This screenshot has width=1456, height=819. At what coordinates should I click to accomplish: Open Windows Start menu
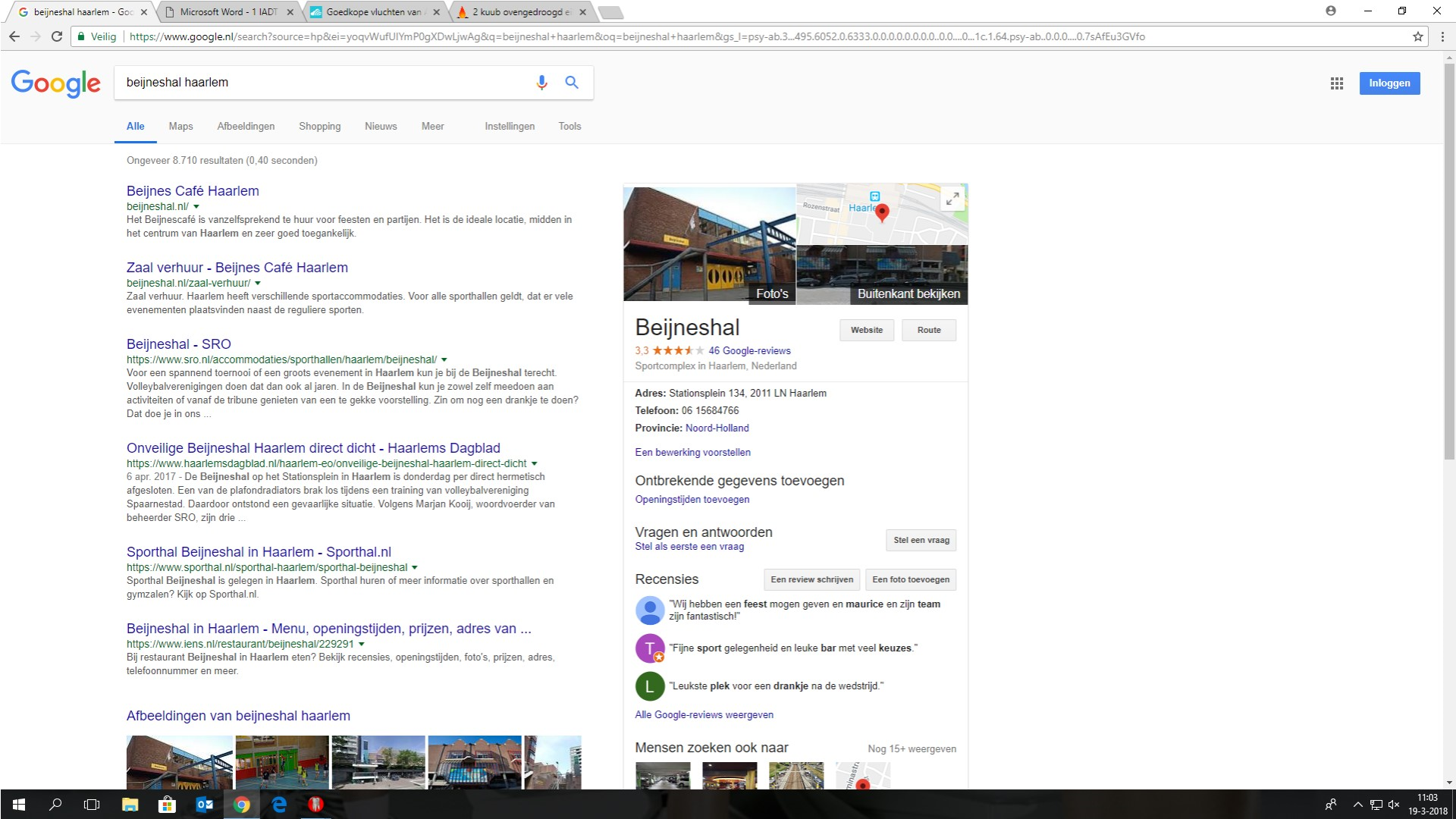(18, 805)
